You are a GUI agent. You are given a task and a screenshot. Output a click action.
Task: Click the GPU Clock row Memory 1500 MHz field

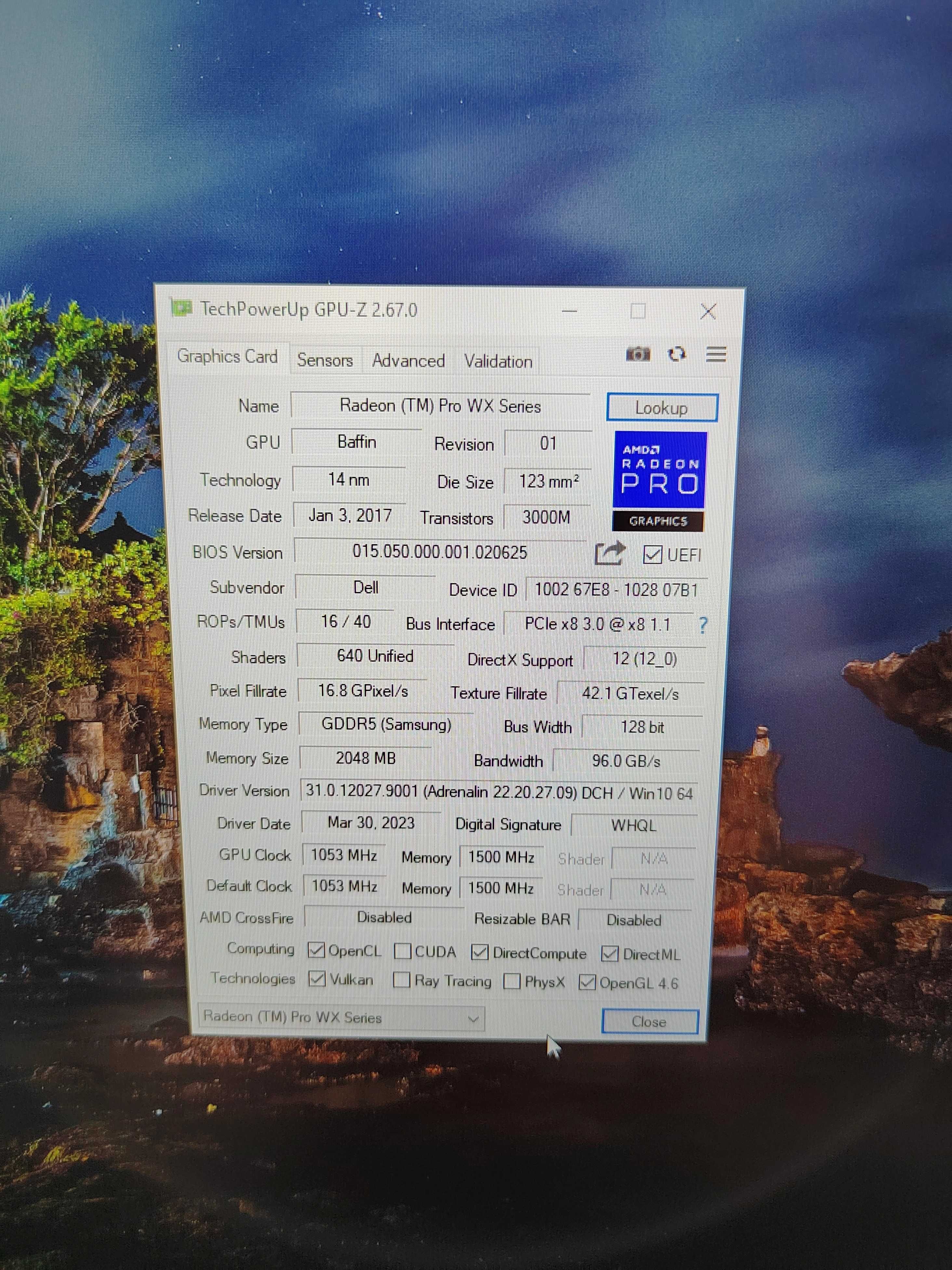(x=501, y=857)
